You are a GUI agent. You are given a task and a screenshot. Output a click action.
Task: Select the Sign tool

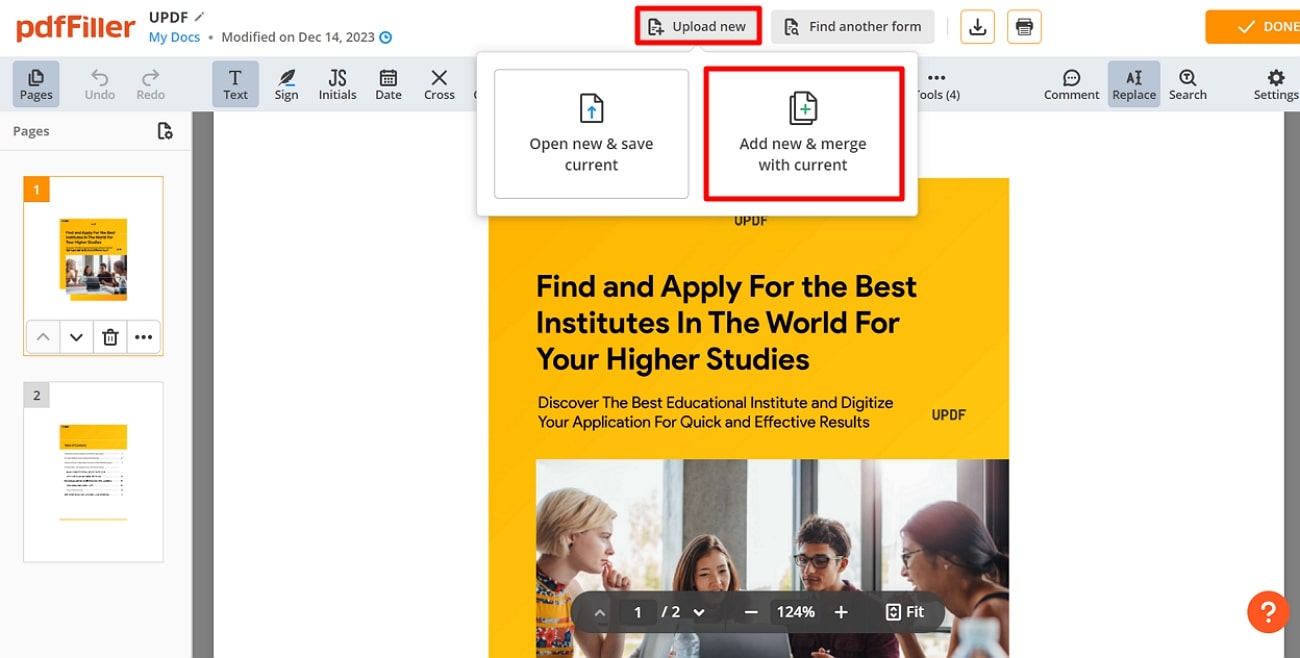(286, 83)
